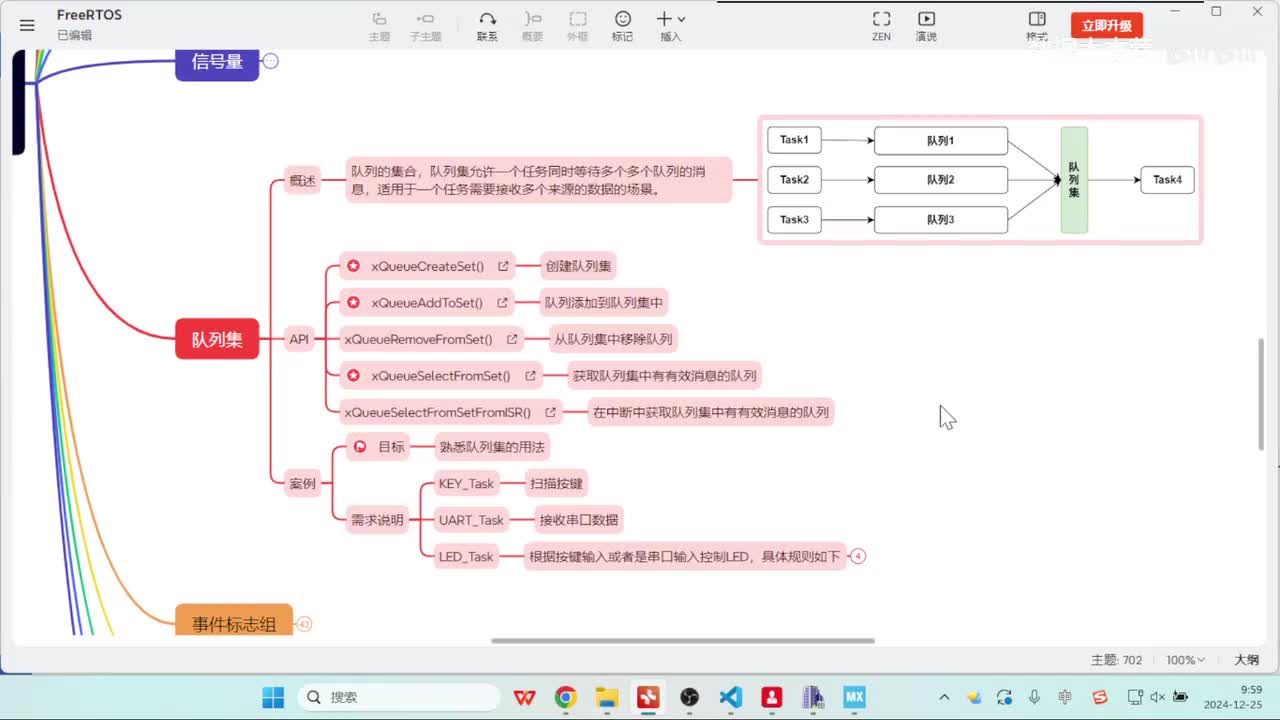The image size is (1280, 720).
Task: Open xQueueSelectFromSetFromISR() external link icon
Action: pyautogui.click(x=550, y=412)
